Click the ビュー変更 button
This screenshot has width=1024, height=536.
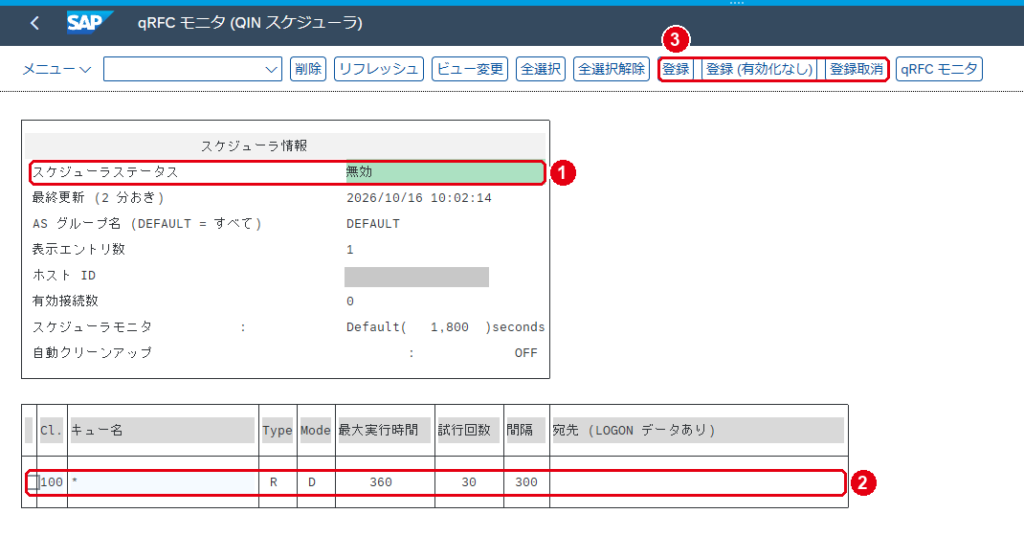(470, 69)
